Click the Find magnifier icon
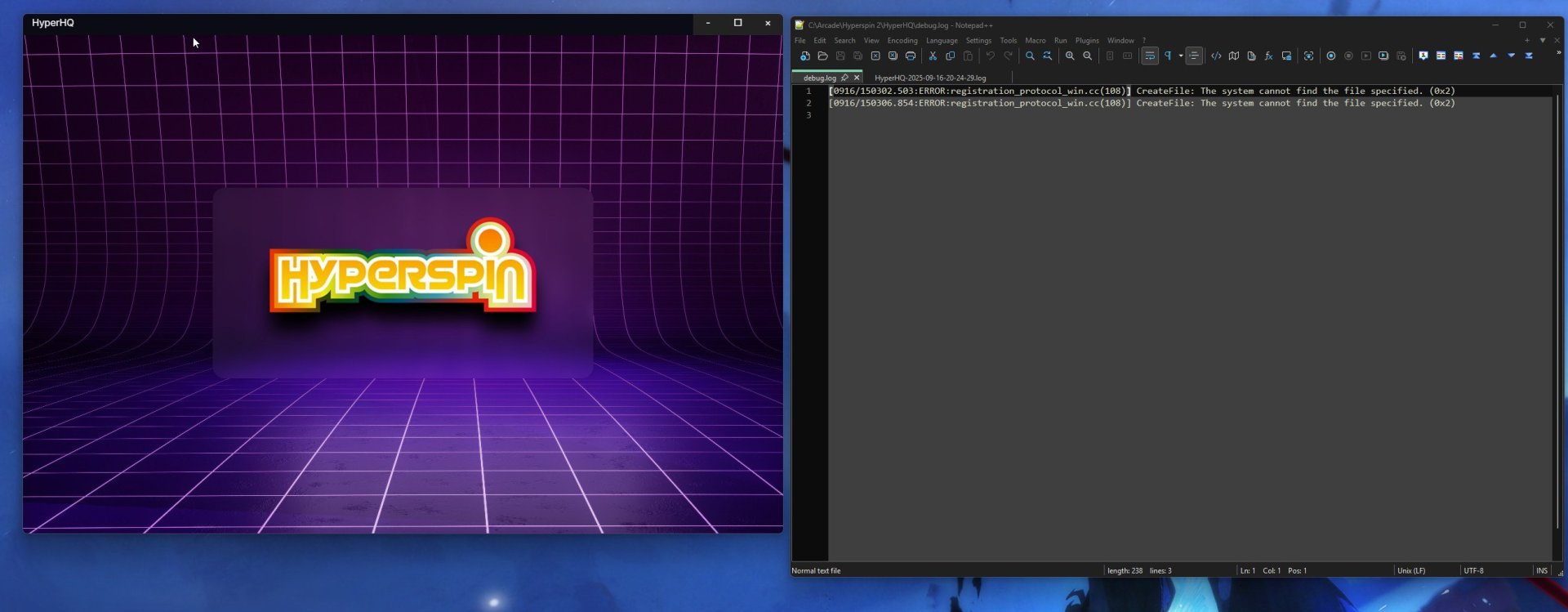 tap(1030, 56)
